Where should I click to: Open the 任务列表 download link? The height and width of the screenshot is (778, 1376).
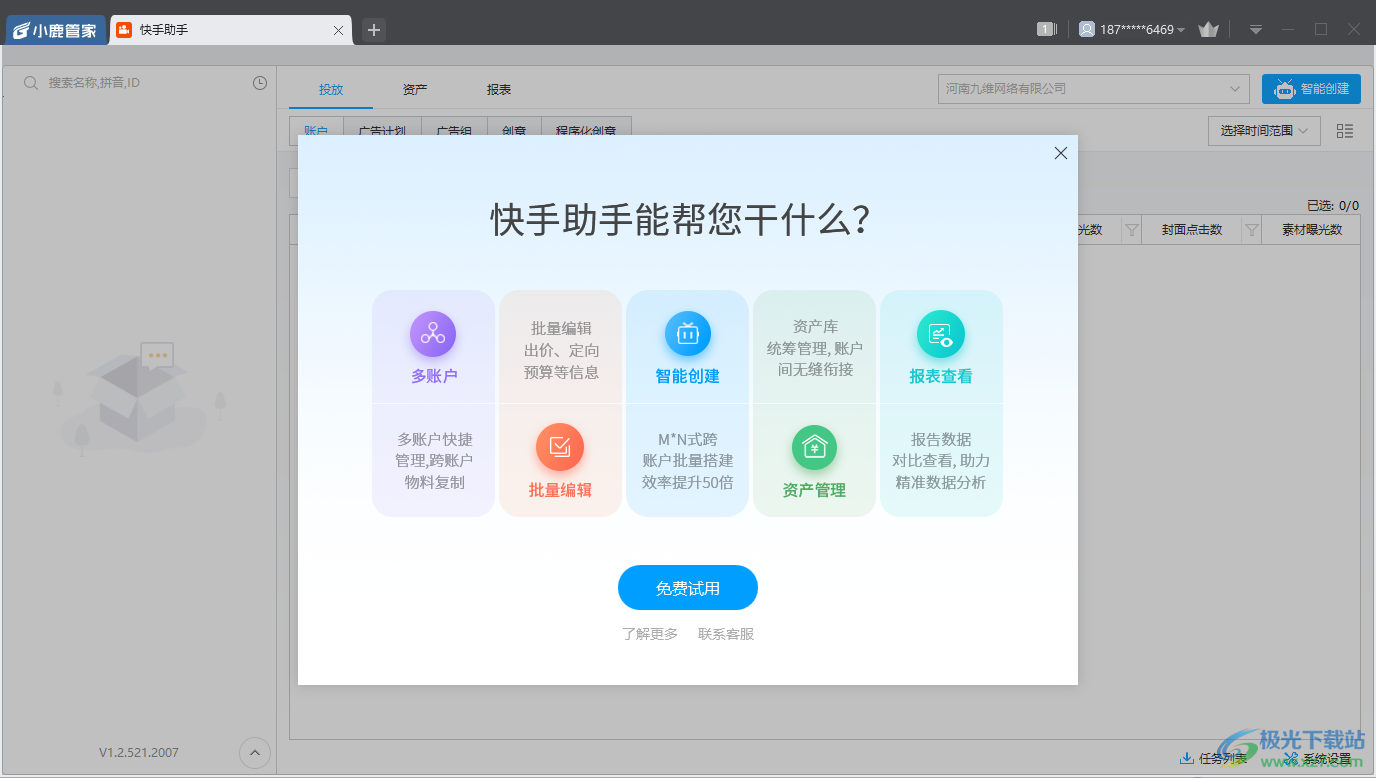pos(1214,758)
